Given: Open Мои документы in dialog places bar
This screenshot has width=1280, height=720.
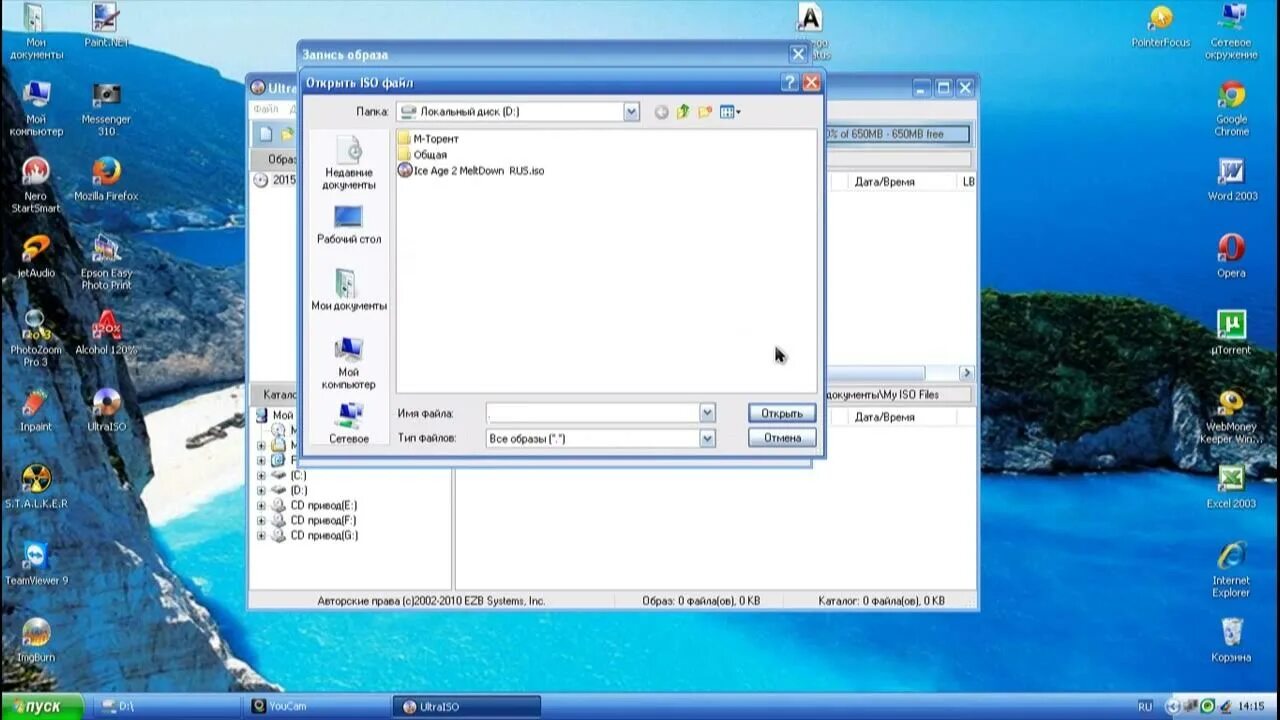Looking at the screenshot, I should click(348, 290).
